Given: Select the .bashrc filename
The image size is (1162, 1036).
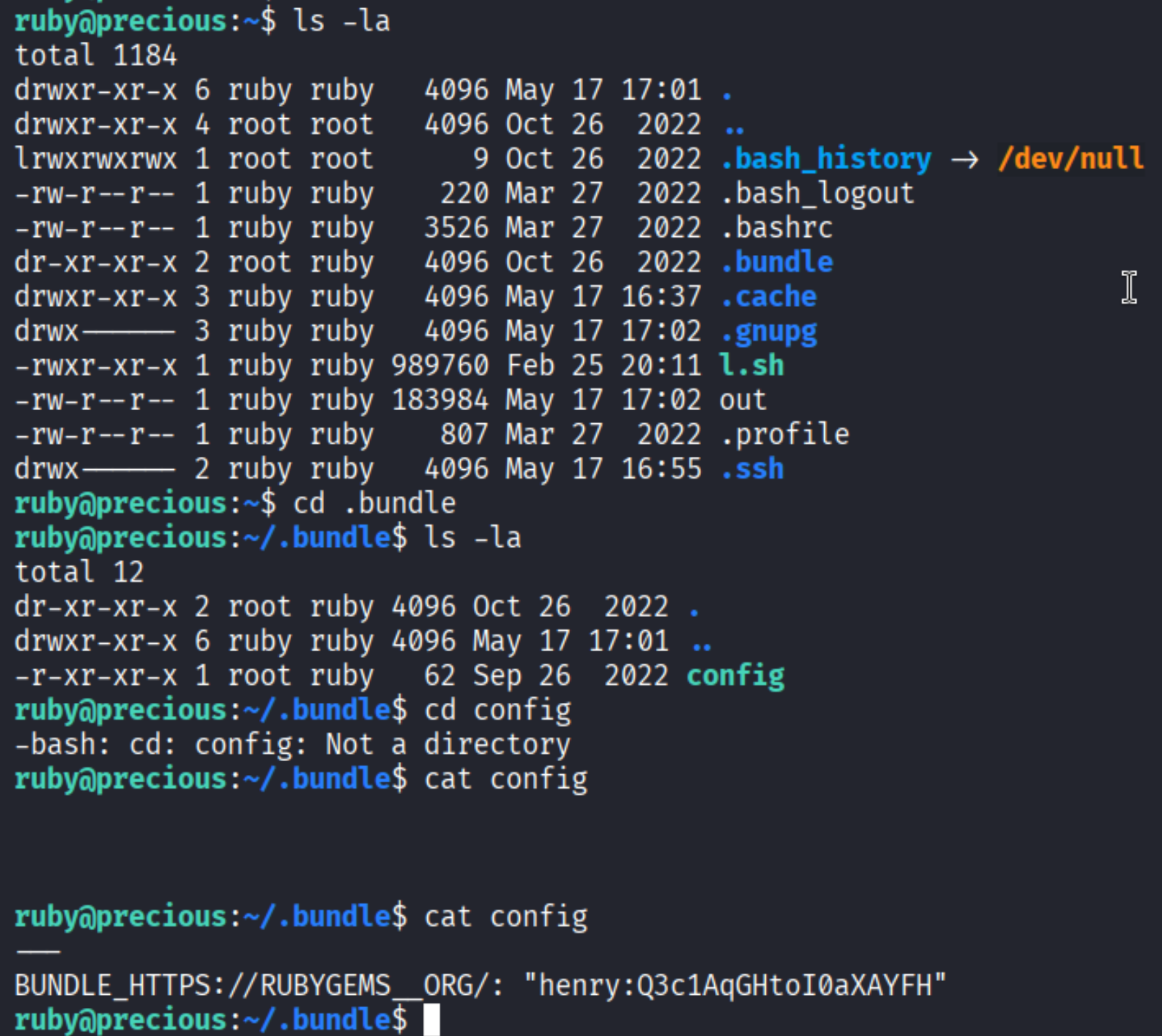Looking at the screenshot, I should [777, 228].
